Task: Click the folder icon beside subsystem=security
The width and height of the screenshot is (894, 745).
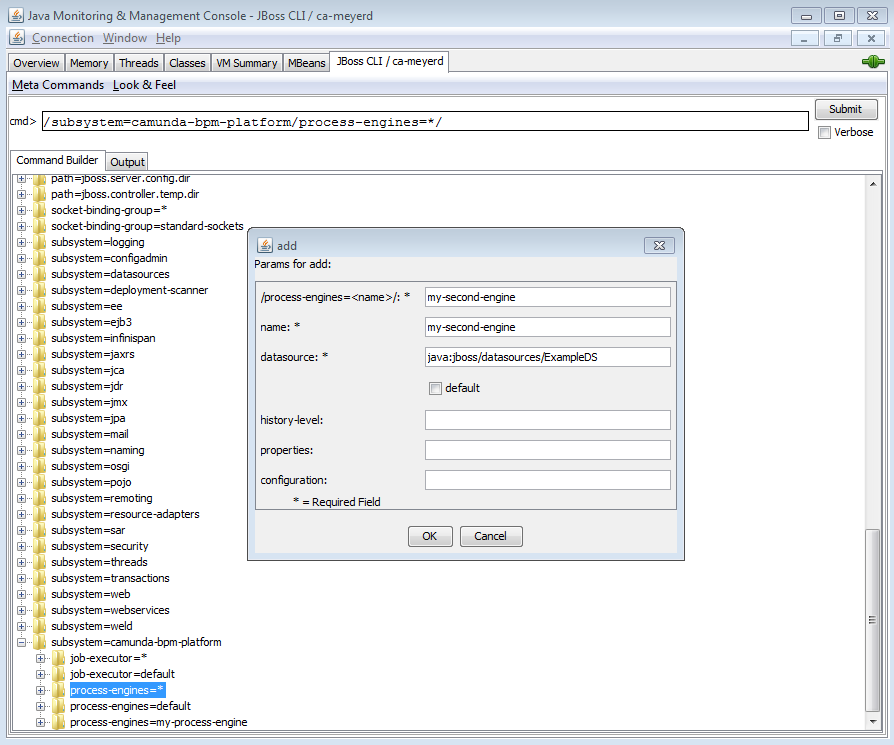Action: [x=39, y=546]
